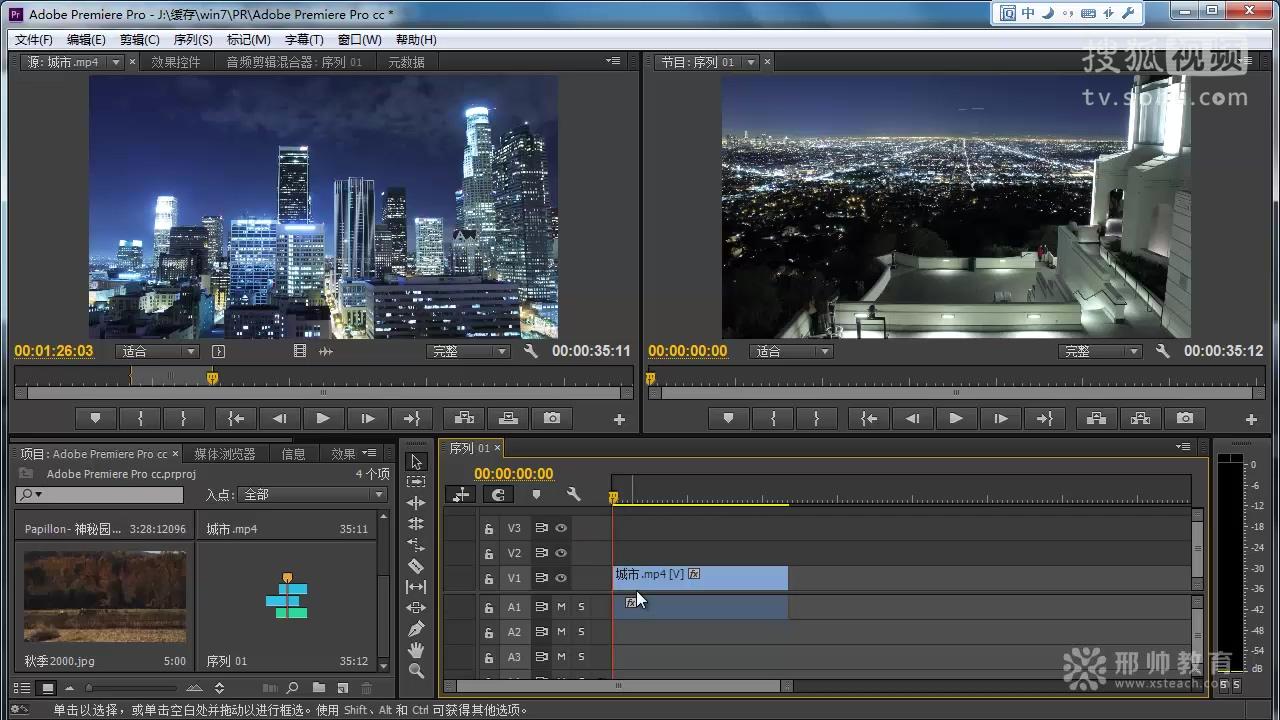Switch to the 媒体浏览器 tab

224,454
